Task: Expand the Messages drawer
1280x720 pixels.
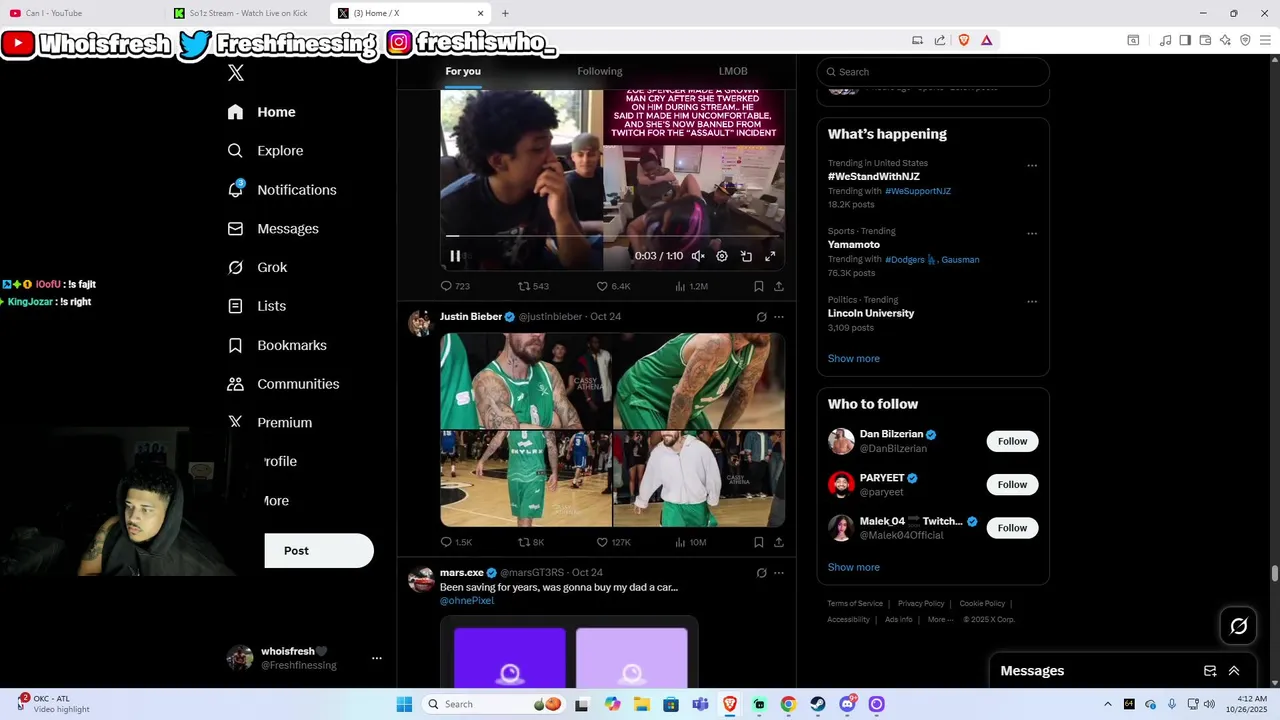Action: click(x=1234, y=671)
